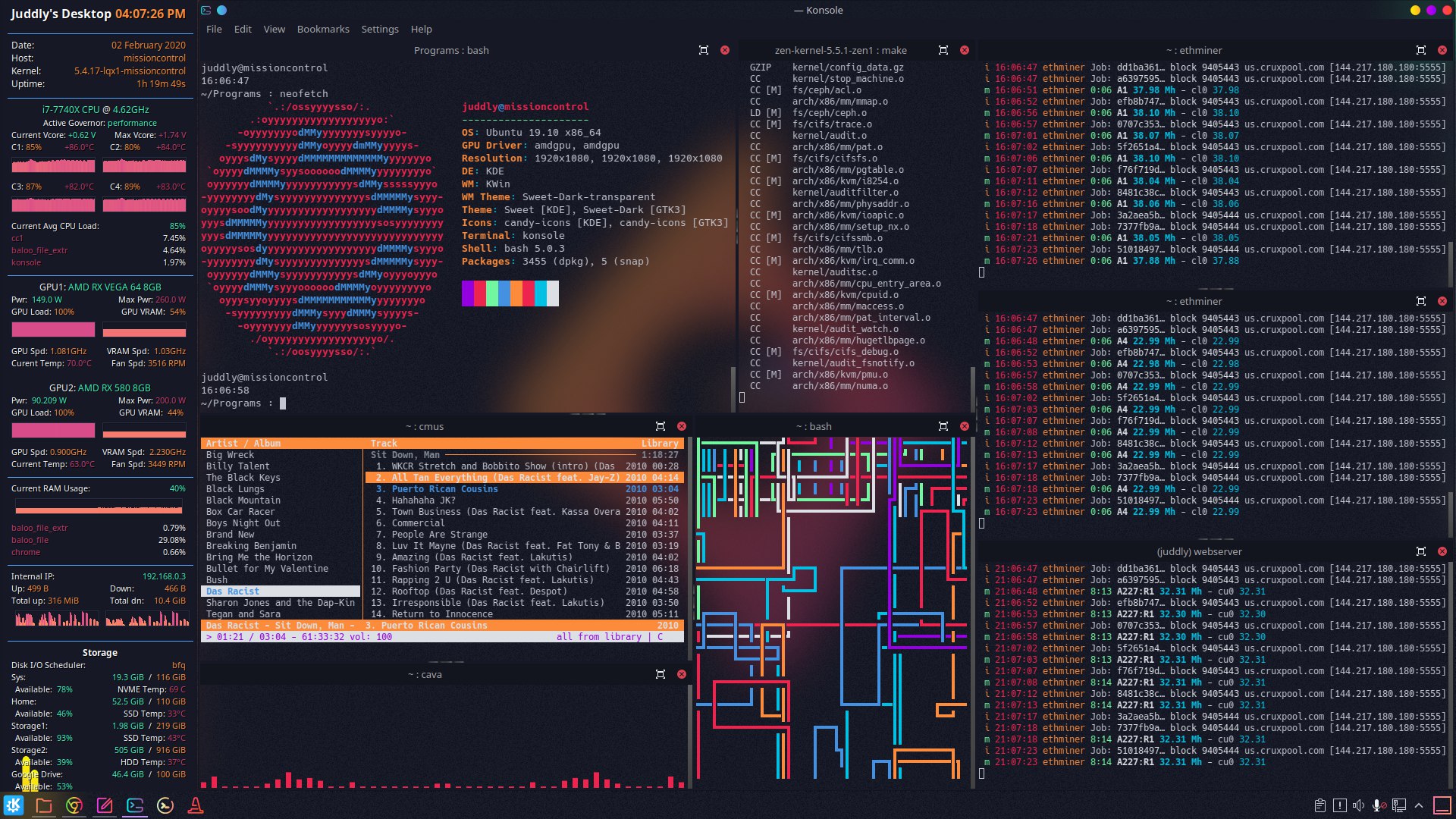Select track 10 Fashion Party

pyautogui.click(x=524, y=569)
